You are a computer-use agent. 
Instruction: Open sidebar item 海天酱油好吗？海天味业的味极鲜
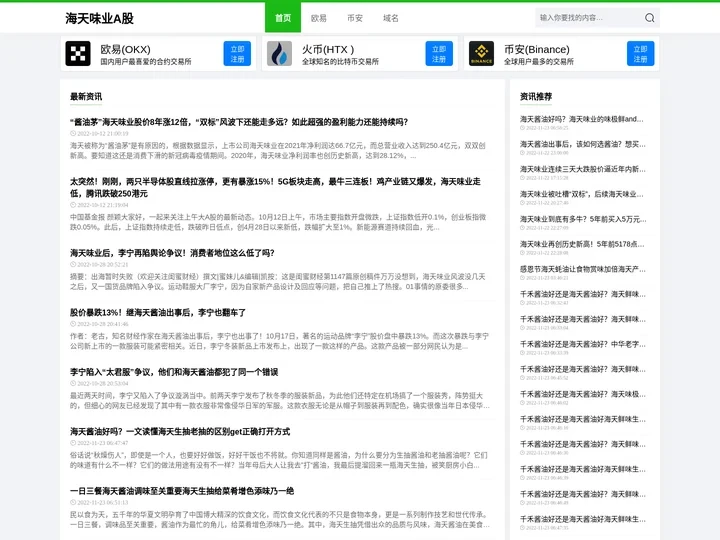582,119
